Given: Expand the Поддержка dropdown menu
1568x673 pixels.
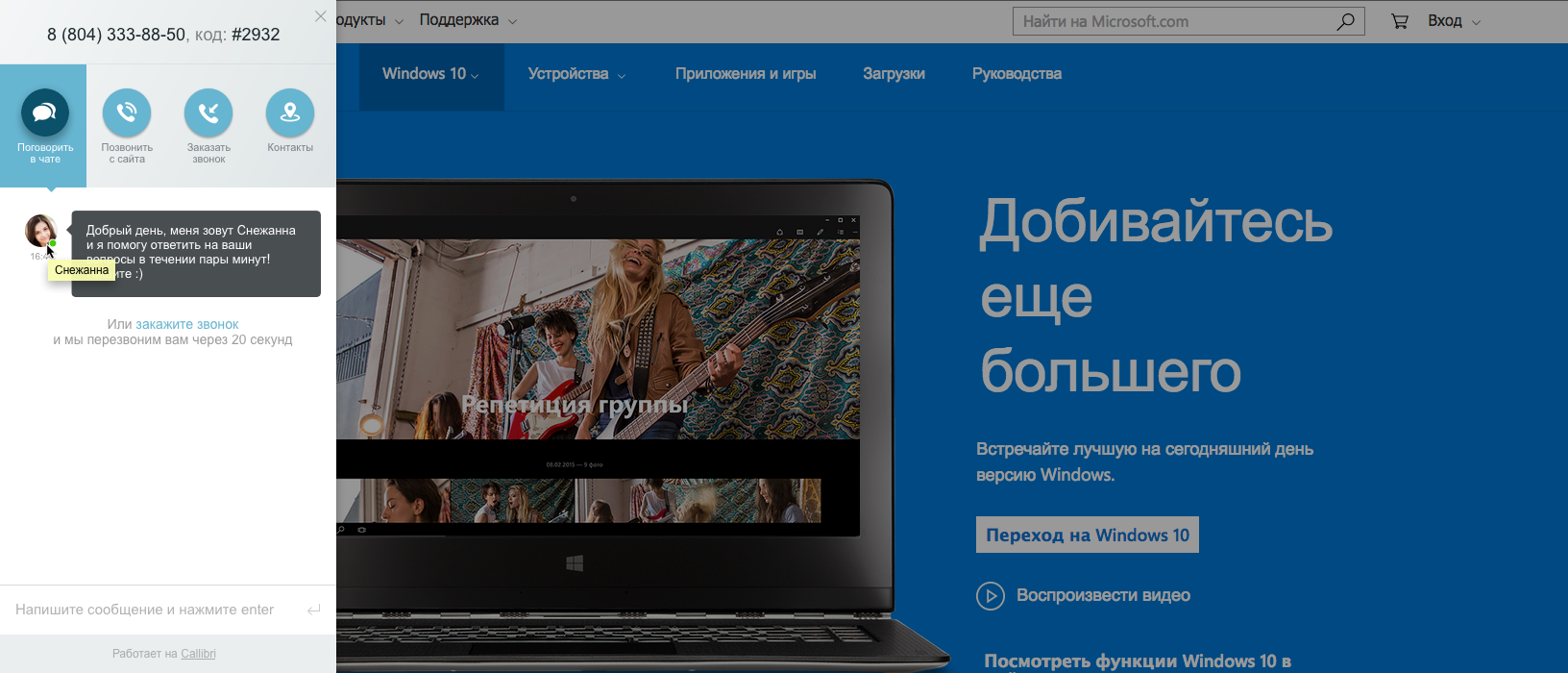Looking at the screenshot, I should click(468, 20).
